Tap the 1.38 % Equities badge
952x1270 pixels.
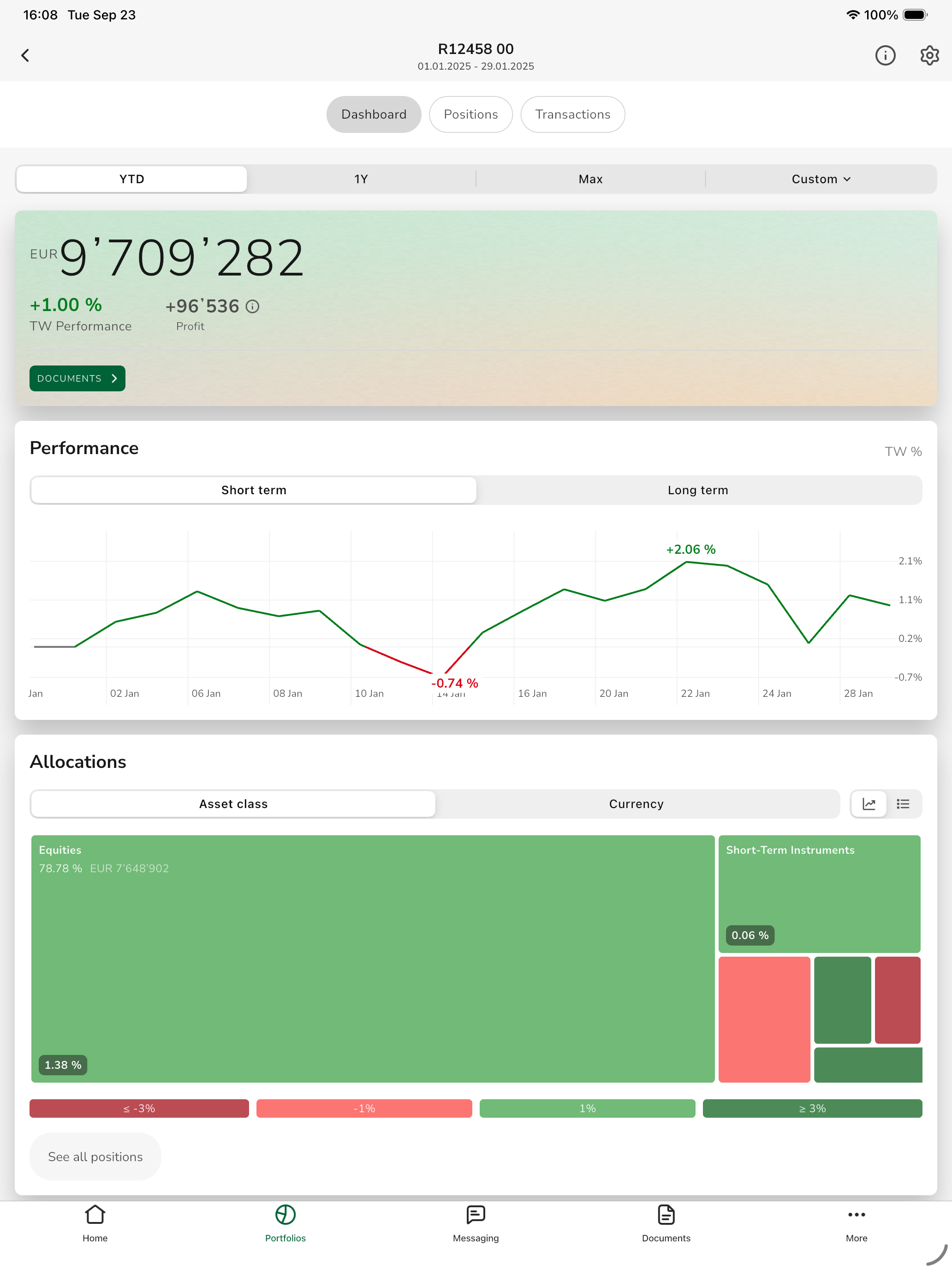pyautogui.click(x=63, y=1065)
